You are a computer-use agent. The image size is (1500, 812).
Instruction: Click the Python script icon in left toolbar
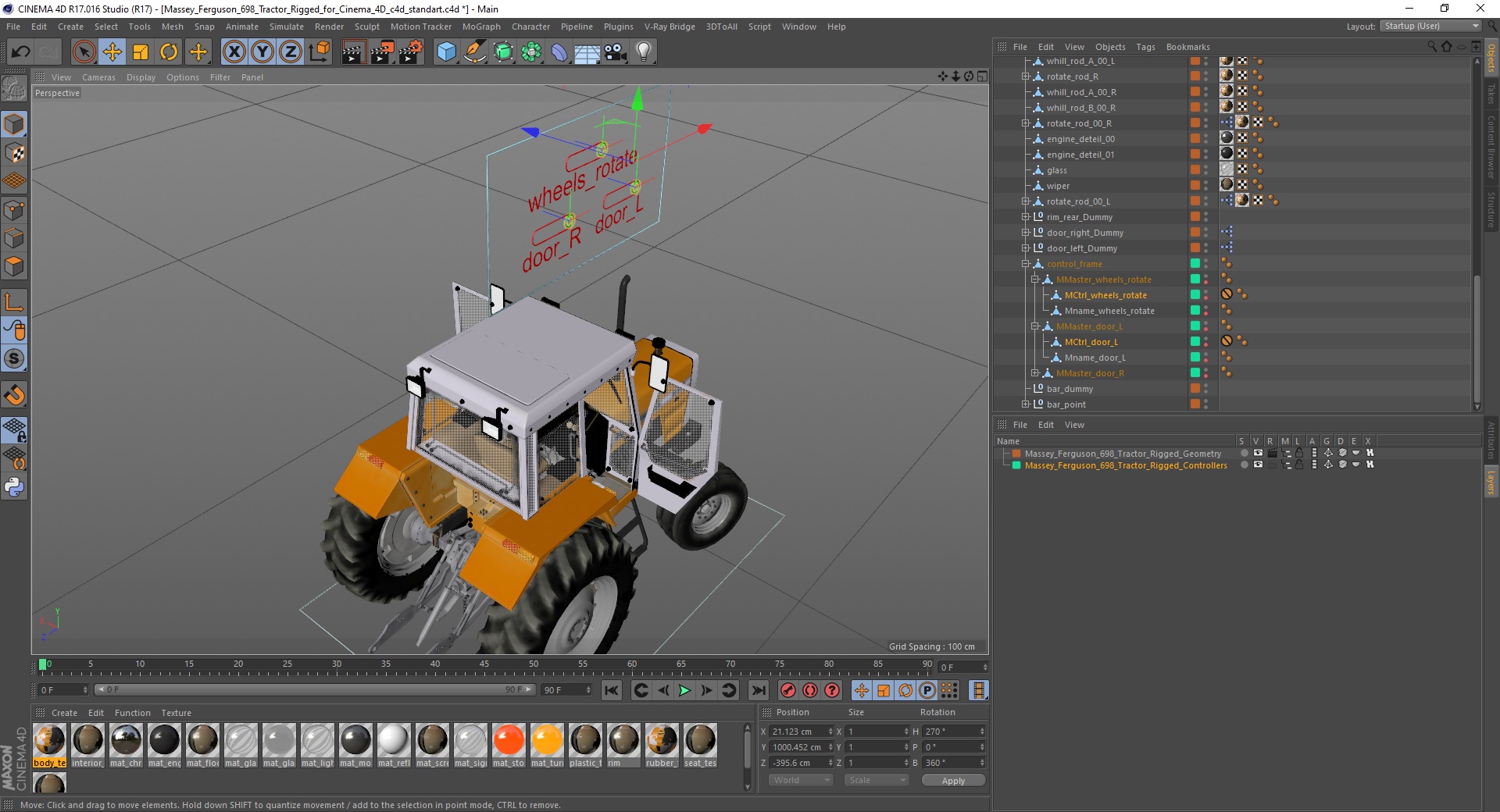coord(14,487)
